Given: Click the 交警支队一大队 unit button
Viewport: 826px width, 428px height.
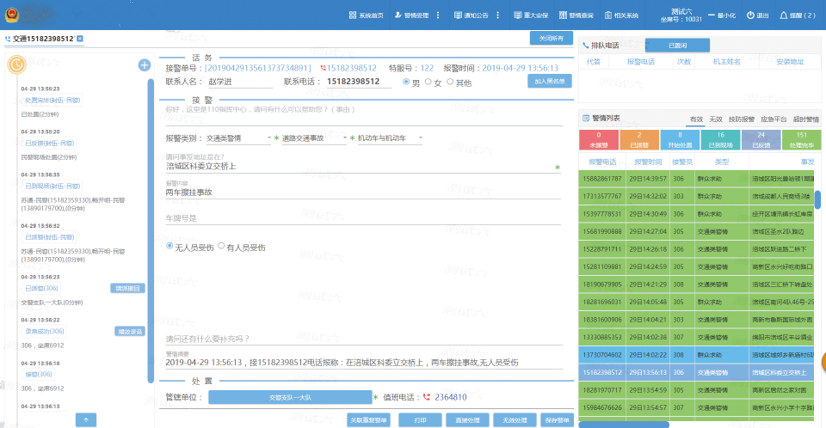Looking at the screenshot, I should click(290, 397).
